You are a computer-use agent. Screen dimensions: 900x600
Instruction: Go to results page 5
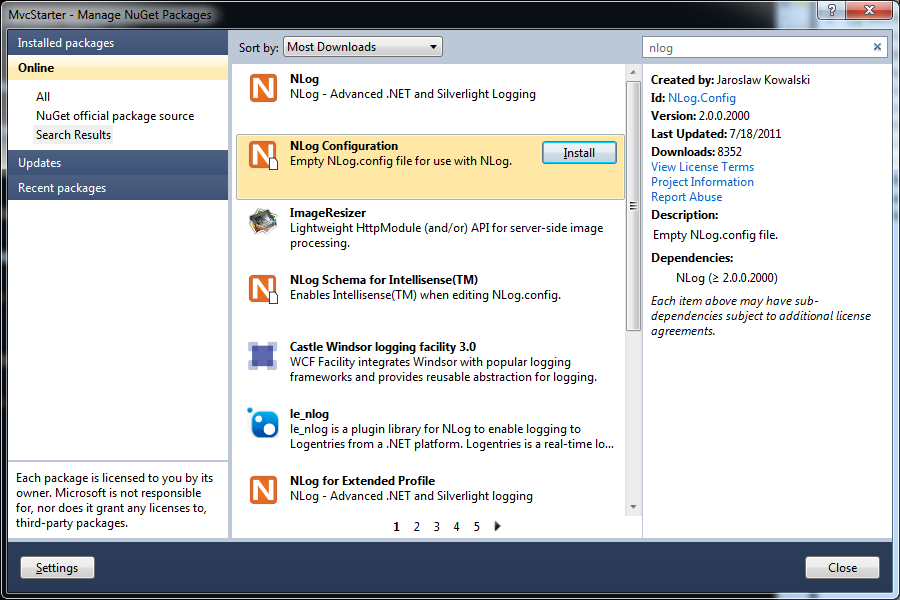pyautogui.click(x=476, y=527)
